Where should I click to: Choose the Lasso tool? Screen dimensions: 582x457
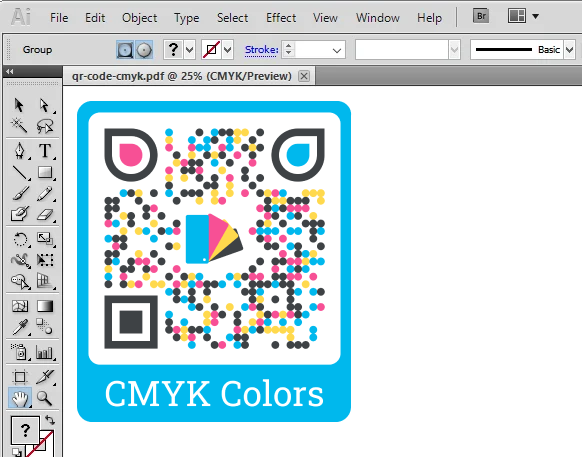[x=45, y=126]
